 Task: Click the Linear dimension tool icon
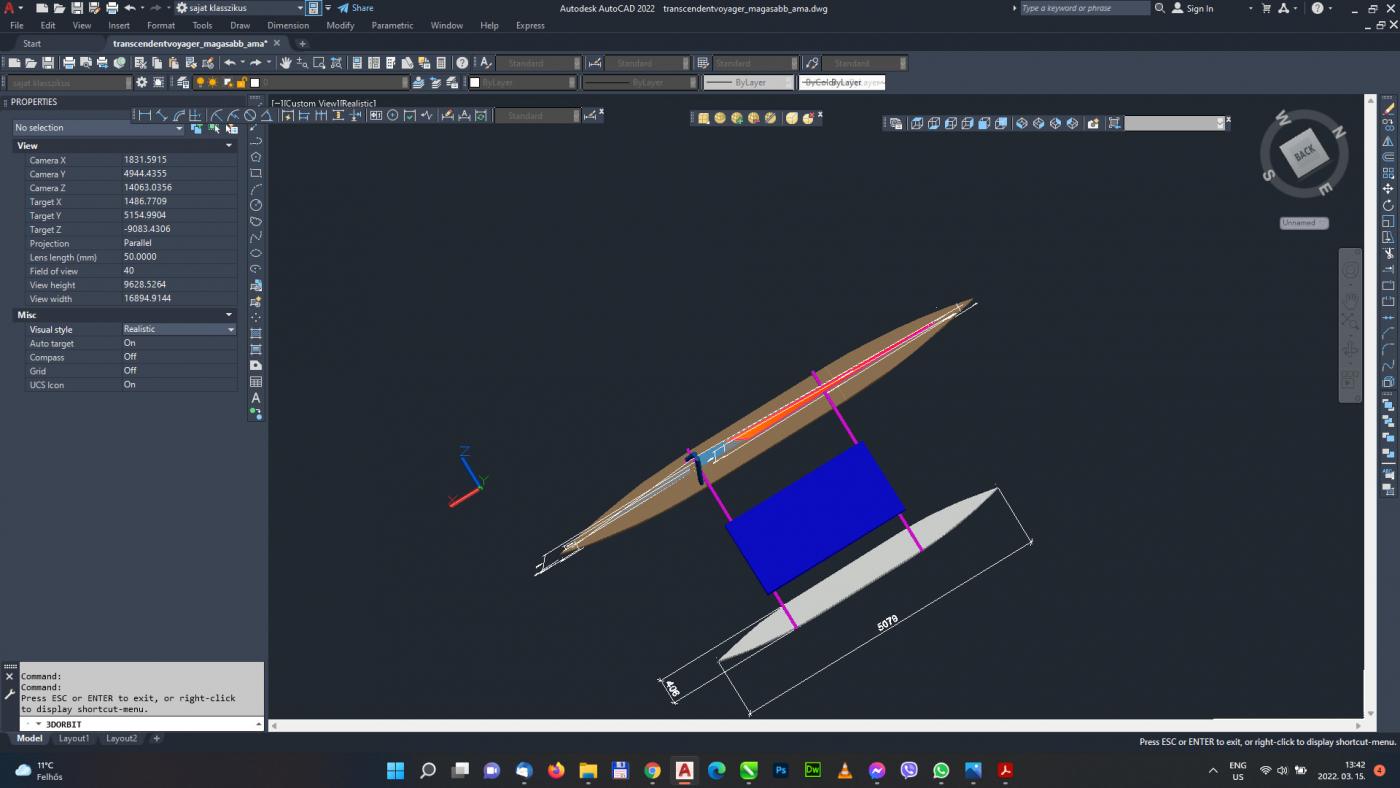(145, 116)
